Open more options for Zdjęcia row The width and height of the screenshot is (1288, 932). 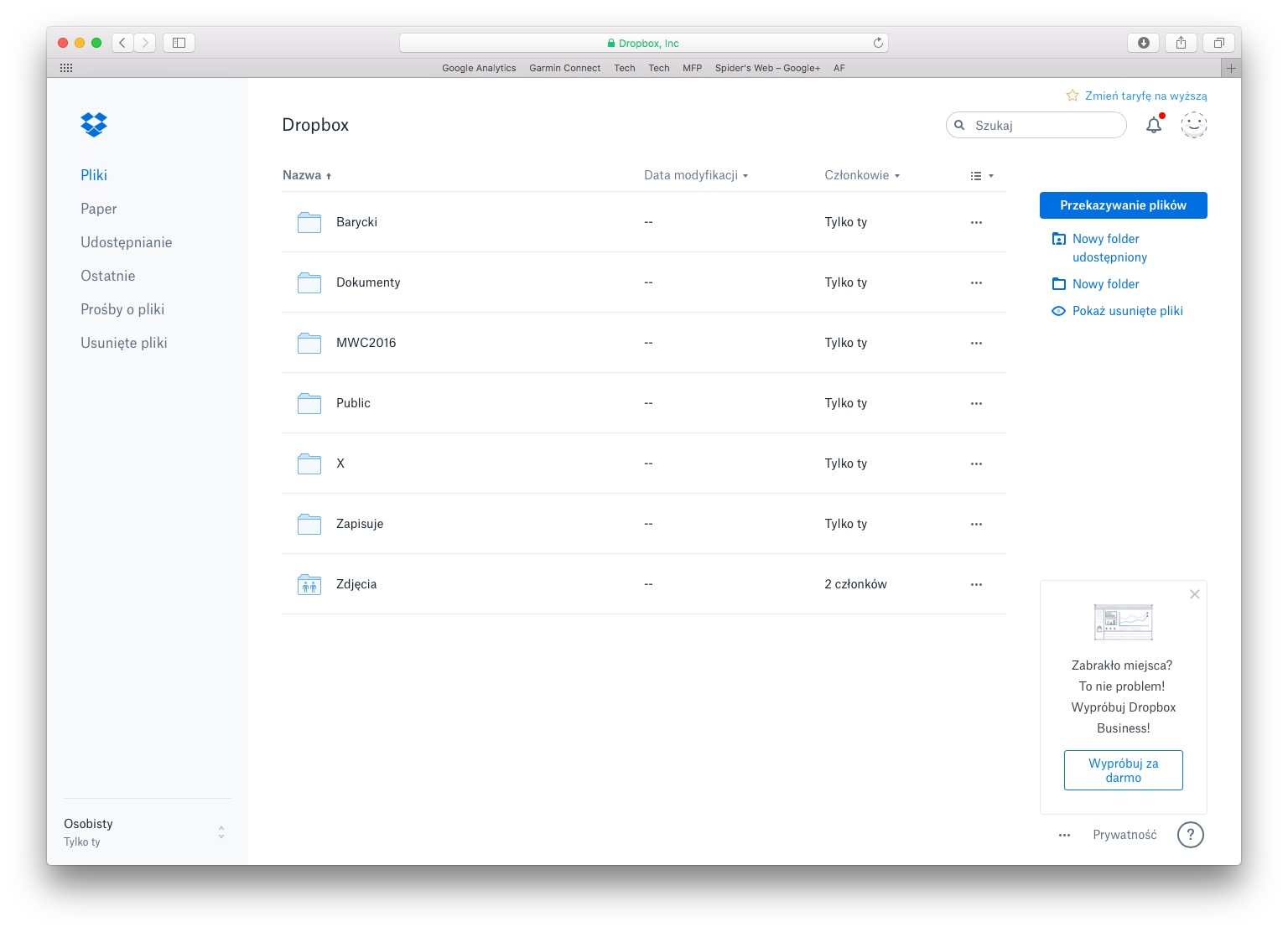click(x=976, y=584)
